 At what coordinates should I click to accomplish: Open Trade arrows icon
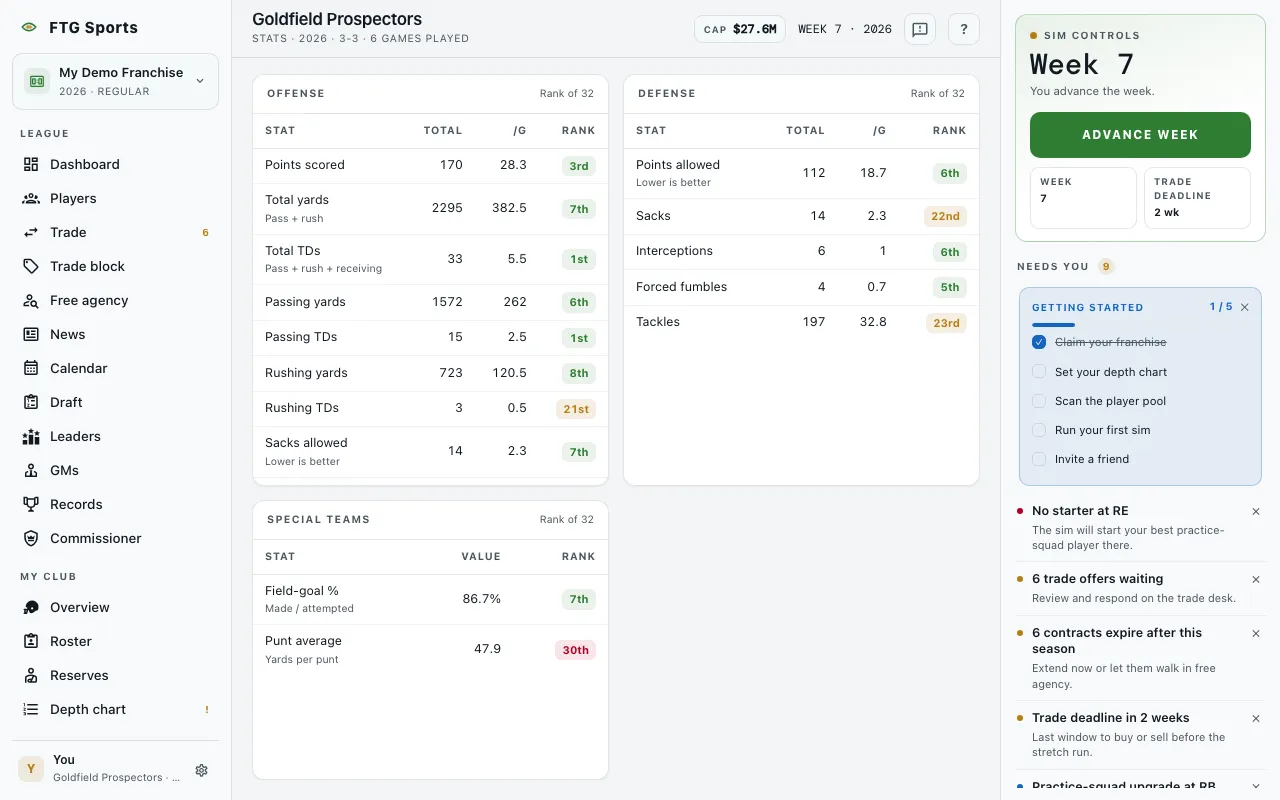click(31, 232)
